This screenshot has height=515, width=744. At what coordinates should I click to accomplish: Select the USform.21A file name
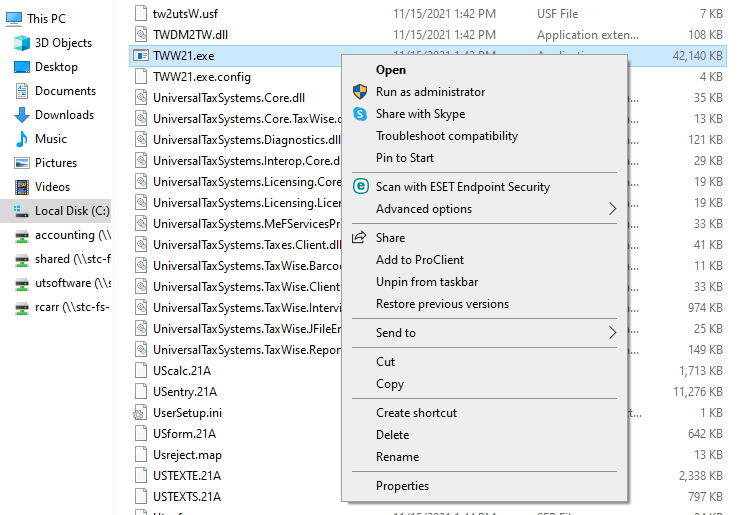[x=185, y=434]
